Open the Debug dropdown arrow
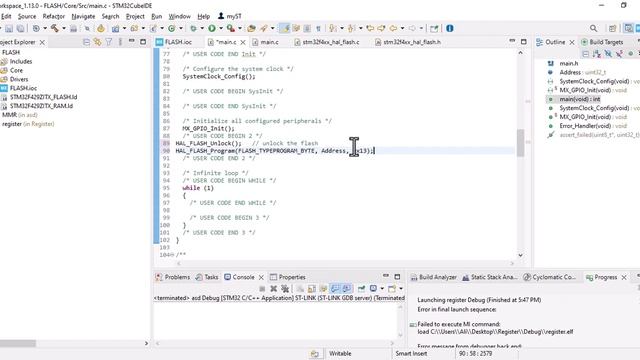 202,28
